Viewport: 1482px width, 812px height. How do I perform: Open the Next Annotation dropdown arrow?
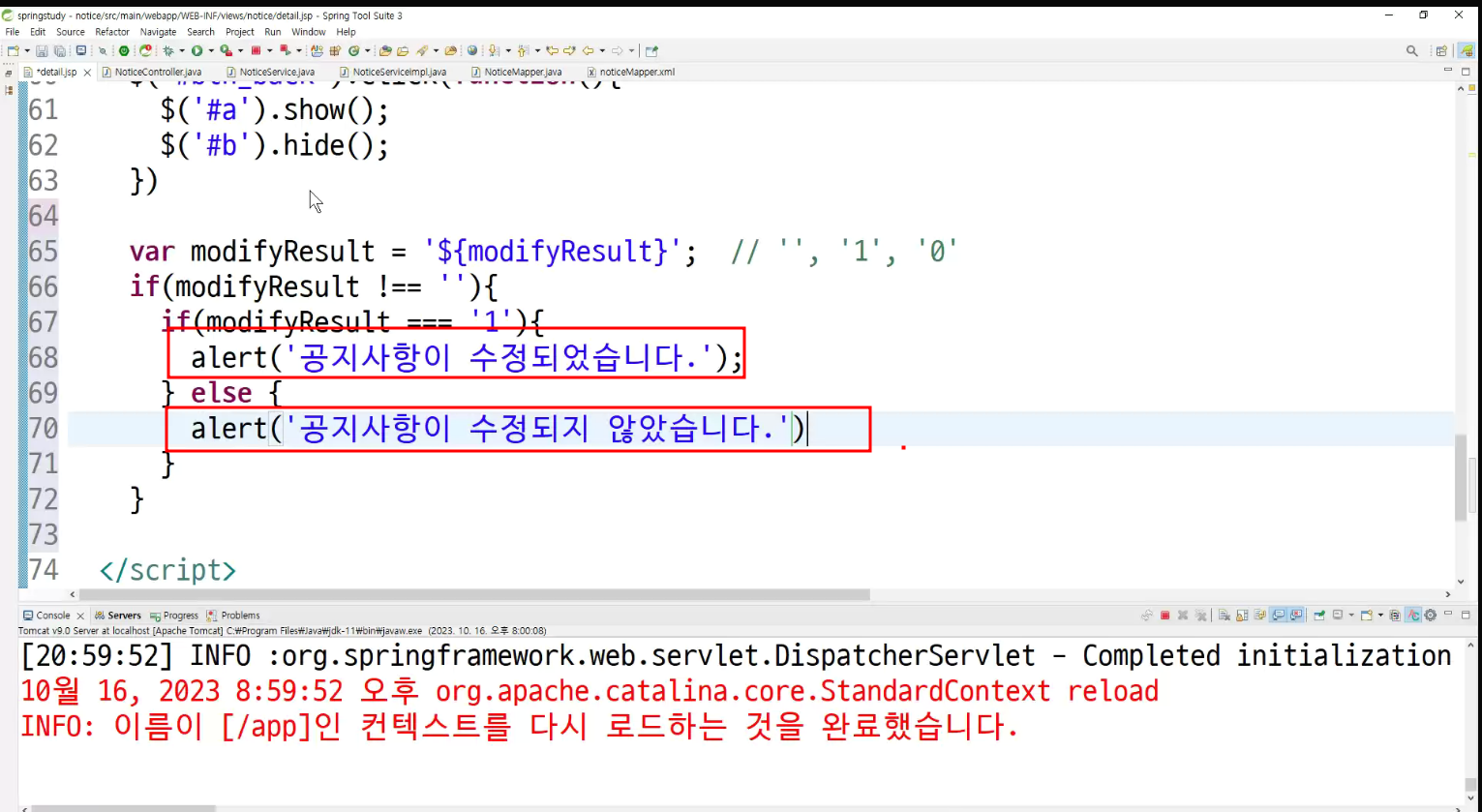507,51
